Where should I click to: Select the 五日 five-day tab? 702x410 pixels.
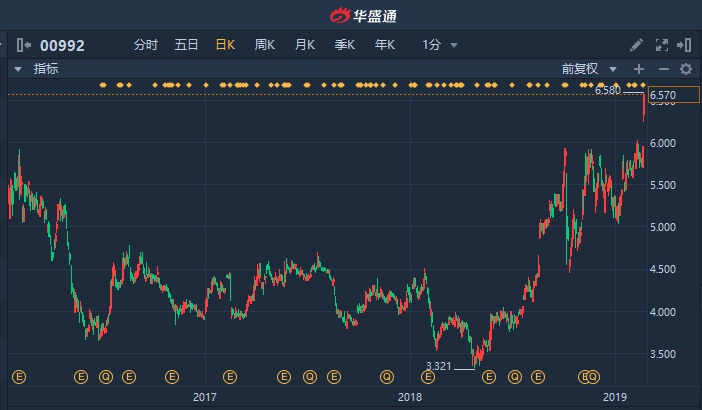(x=186, y=45)
